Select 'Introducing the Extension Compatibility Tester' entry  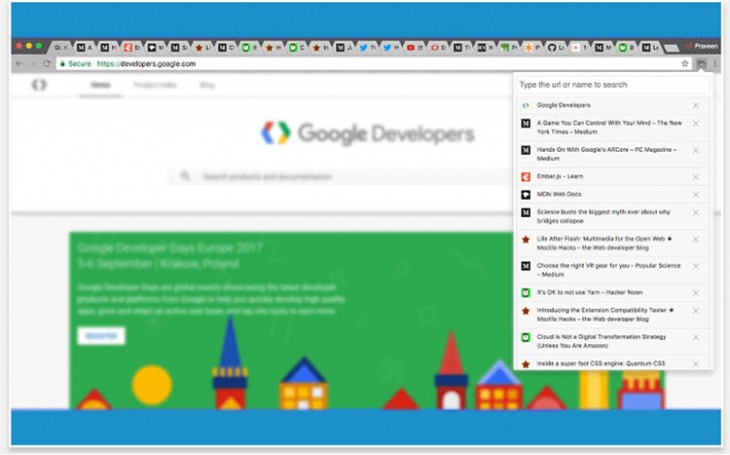[612, 315]
